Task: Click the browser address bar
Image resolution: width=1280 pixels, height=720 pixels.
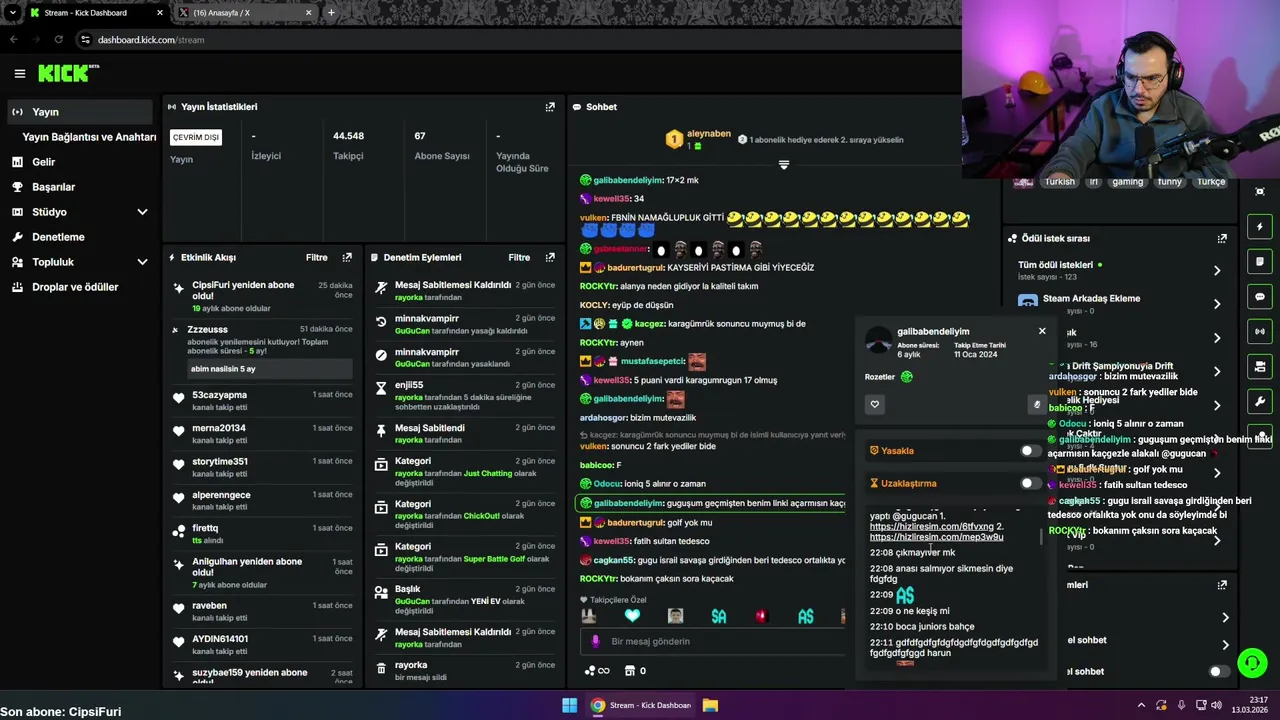Action: coord(520,40)
